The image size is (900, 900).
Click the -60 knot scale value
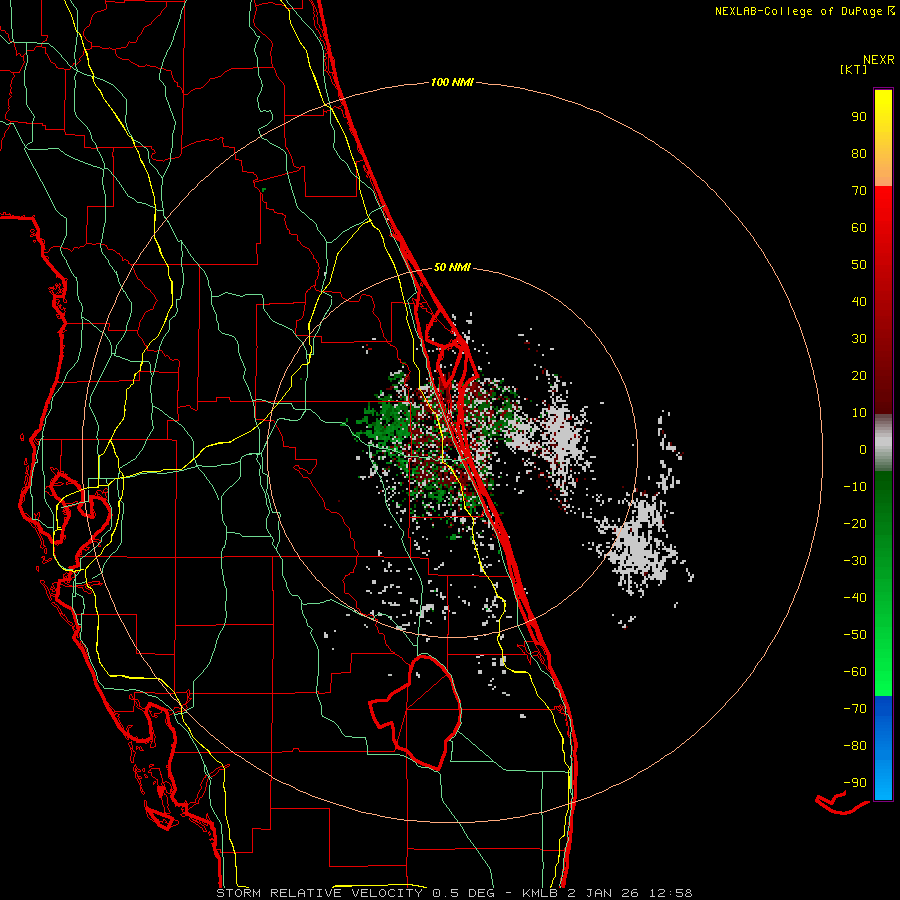[x=855, y=672]
